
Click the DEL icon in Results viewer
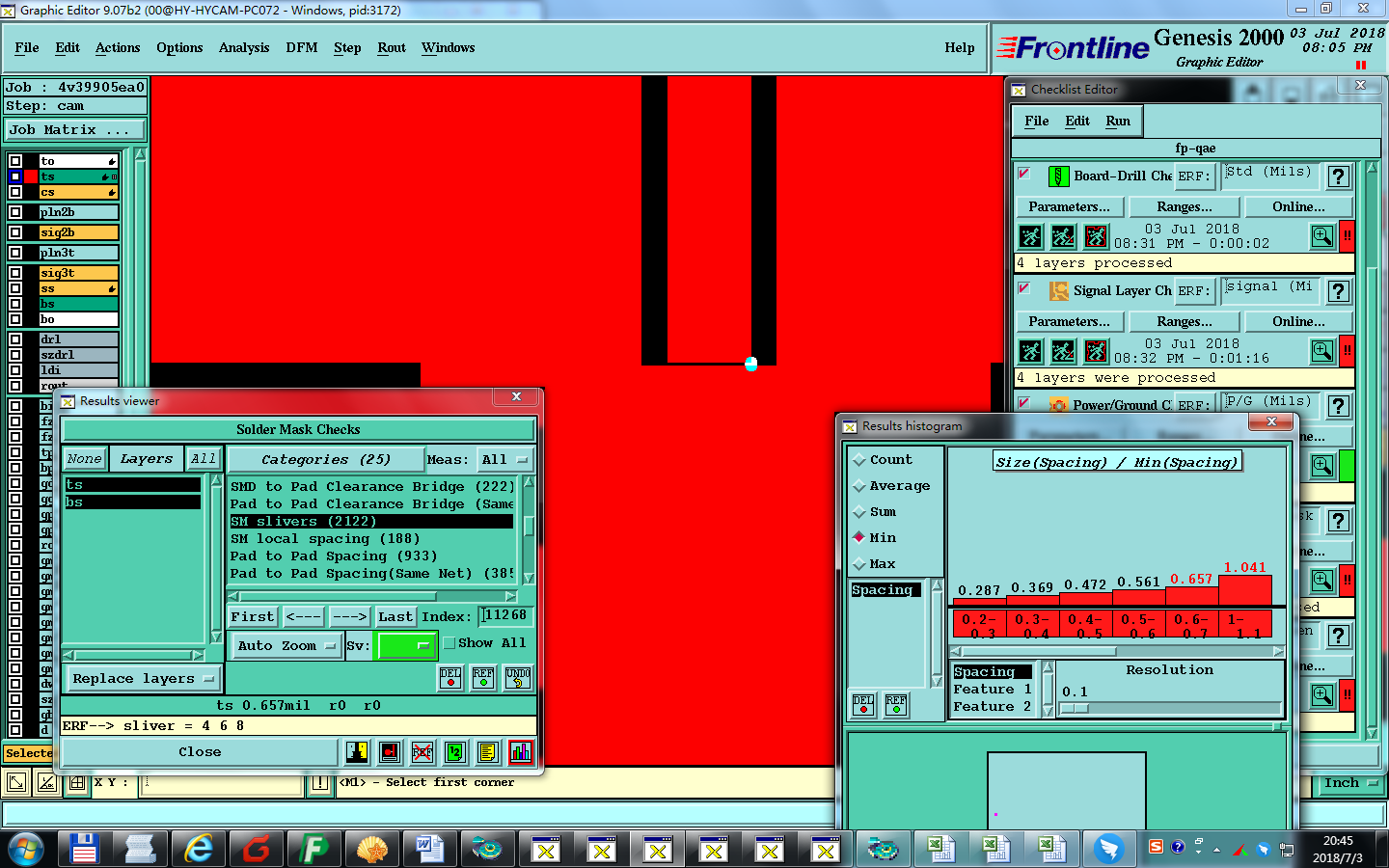click(450, 678)
